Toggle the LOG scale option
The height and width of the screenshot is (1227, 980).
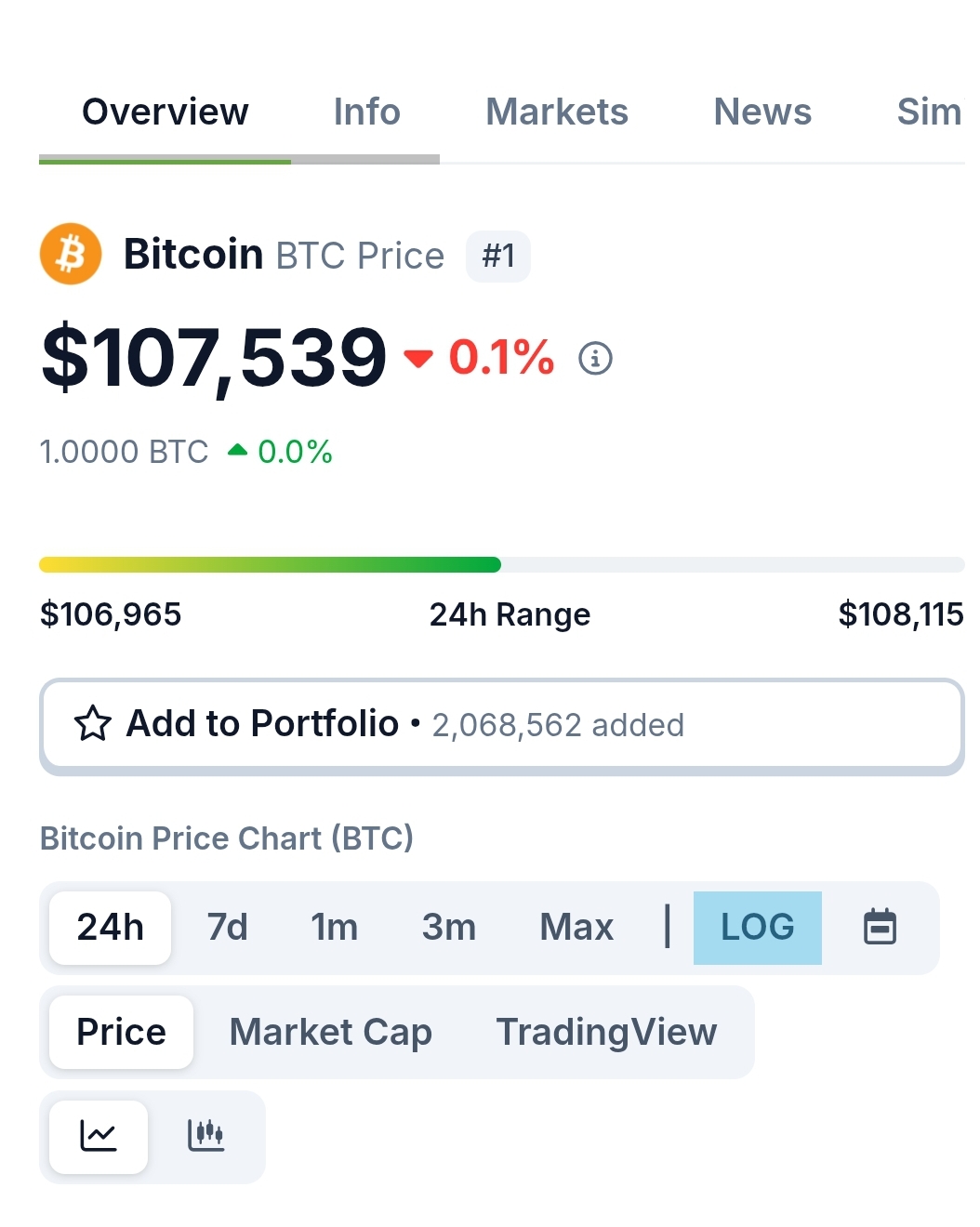[758, 928]
